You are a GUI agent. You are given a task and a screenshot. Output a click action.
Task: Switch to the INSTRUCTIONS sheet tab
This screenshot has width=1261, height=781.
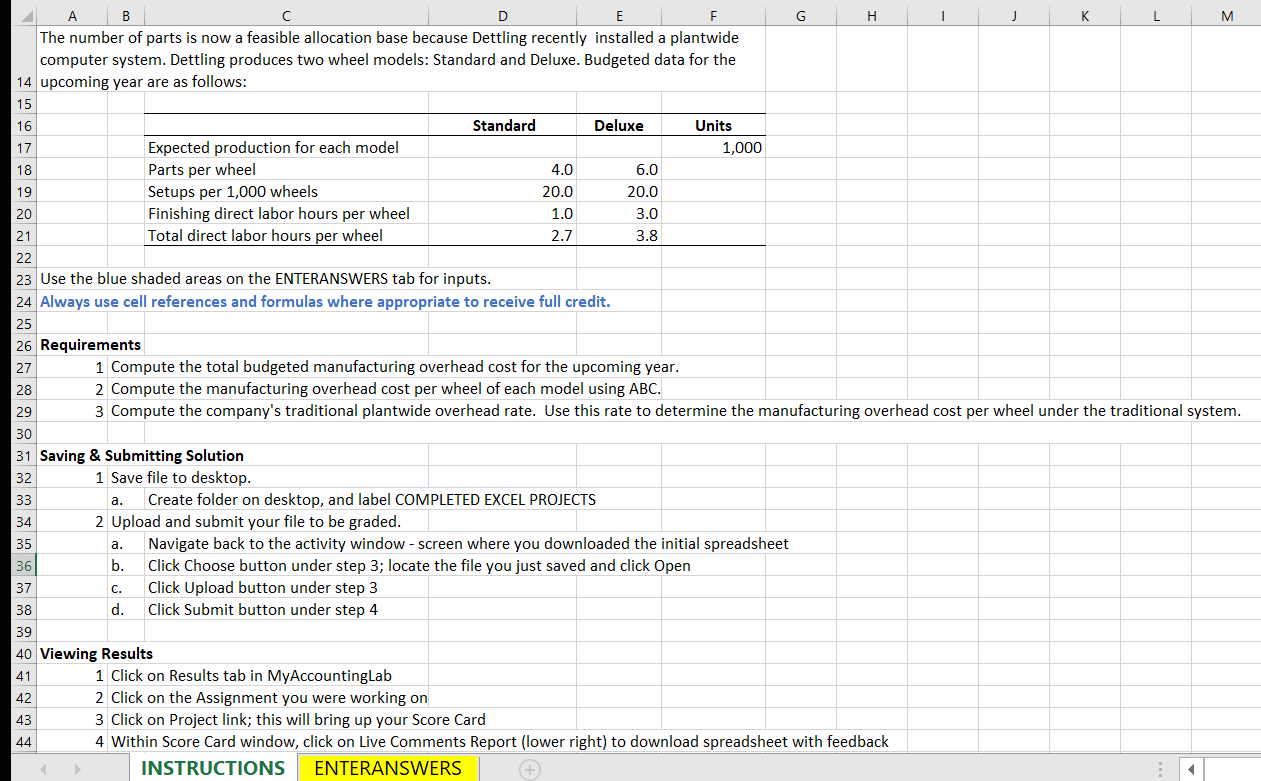(213, 768)
